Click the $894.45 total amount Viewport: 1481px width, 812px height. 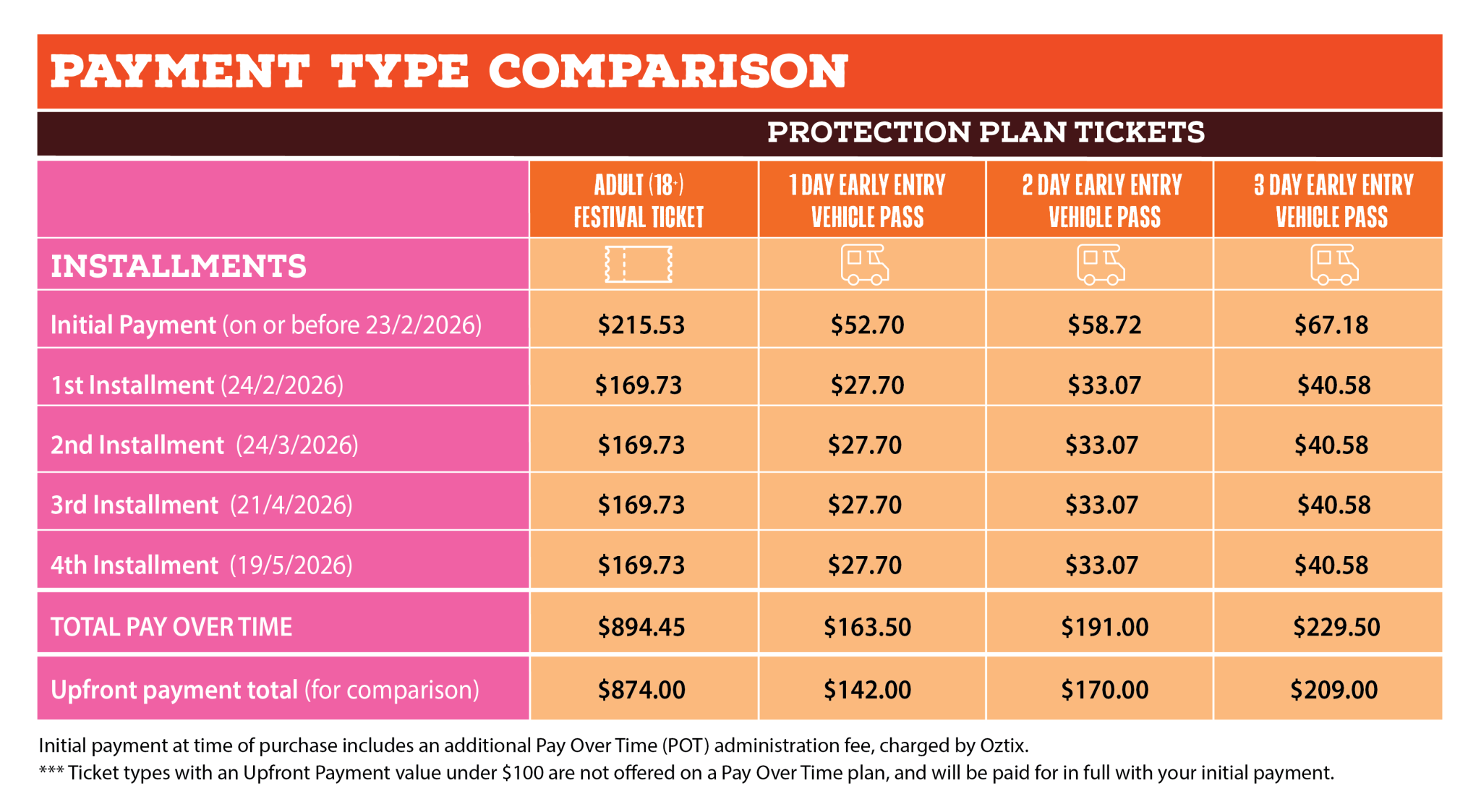[x=641, y=626]
